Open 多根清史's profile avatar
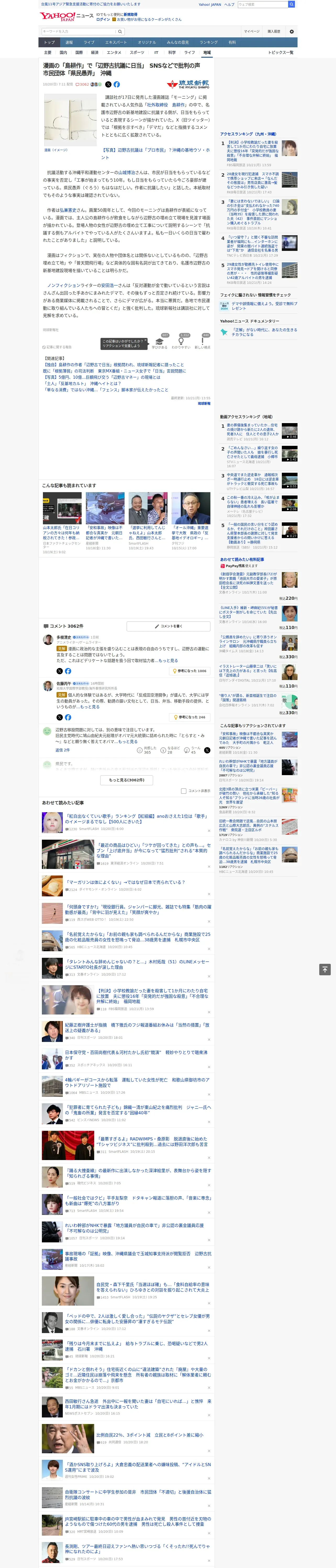The width and height of the screenshot is (336, 1568). tap(48, 640)
